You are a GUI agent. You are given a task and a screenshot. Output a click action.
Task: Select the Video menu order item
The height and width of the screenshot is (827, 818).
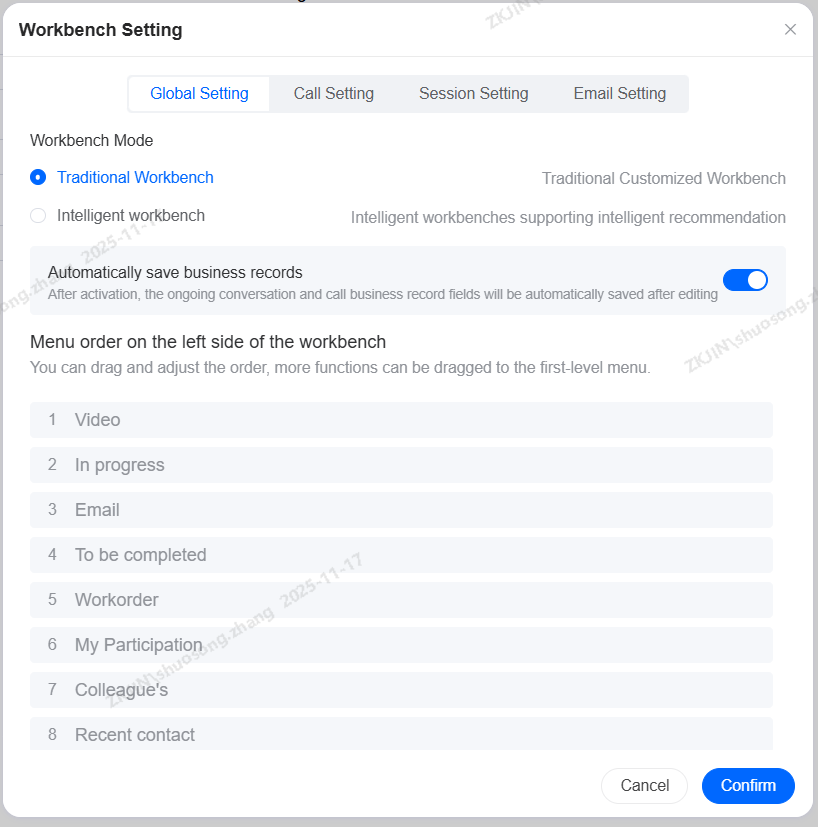tap(401, 420)
